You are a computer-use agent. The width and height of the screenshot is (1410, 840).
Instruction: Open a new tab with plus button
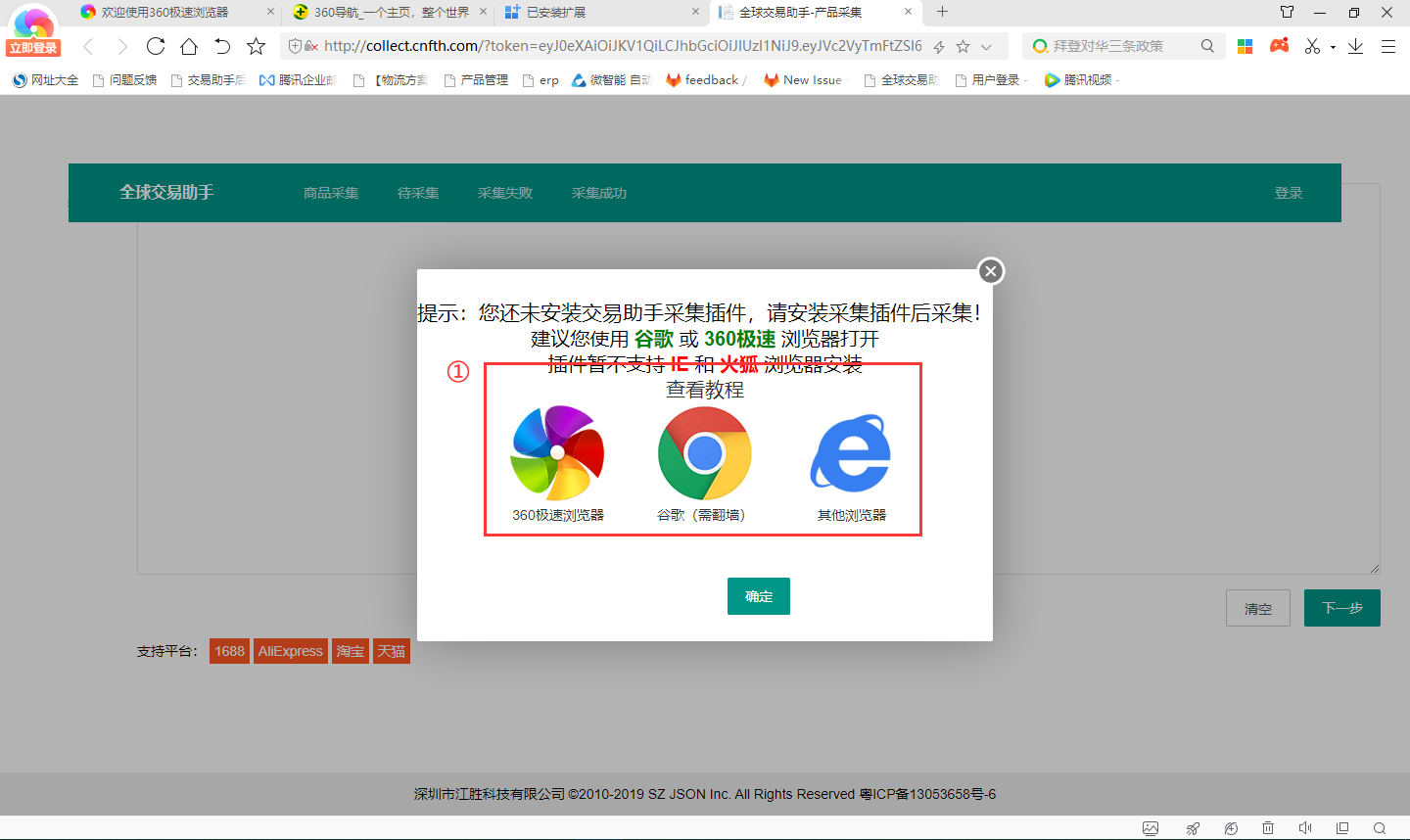coord(942,12)
